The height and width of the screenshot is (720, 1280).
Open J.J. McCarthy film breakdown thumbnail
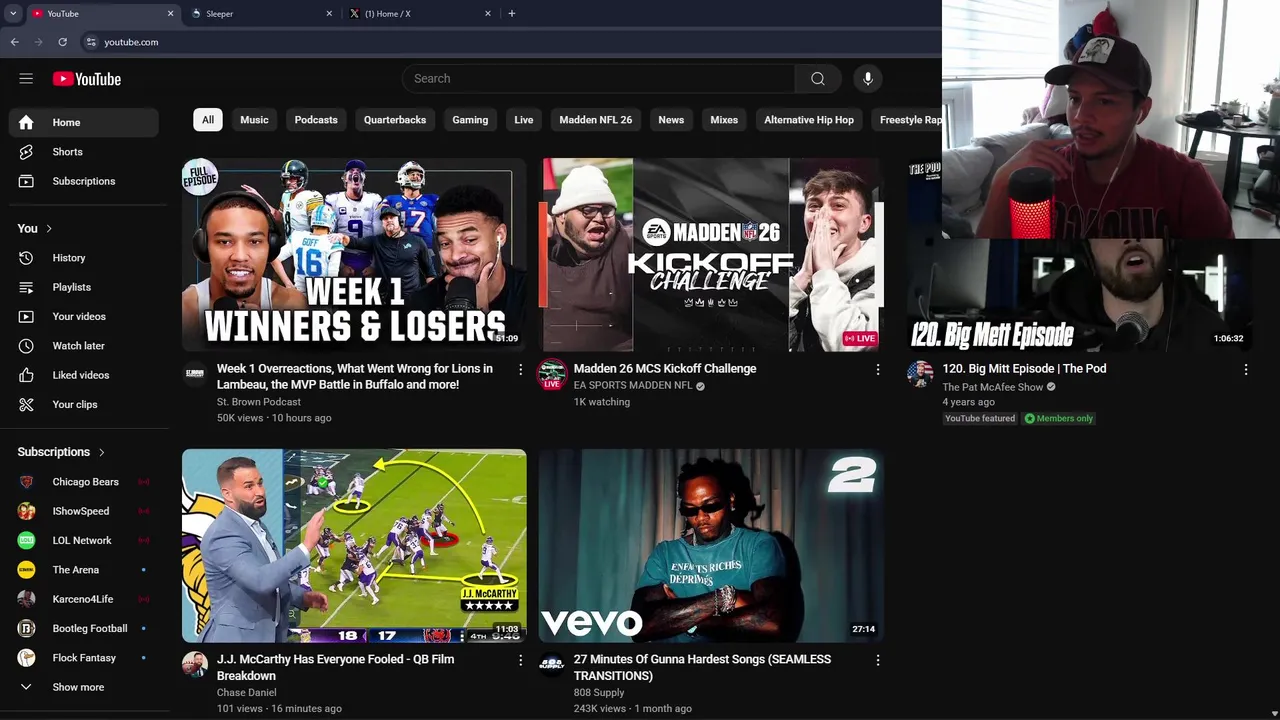pos(354,546)
